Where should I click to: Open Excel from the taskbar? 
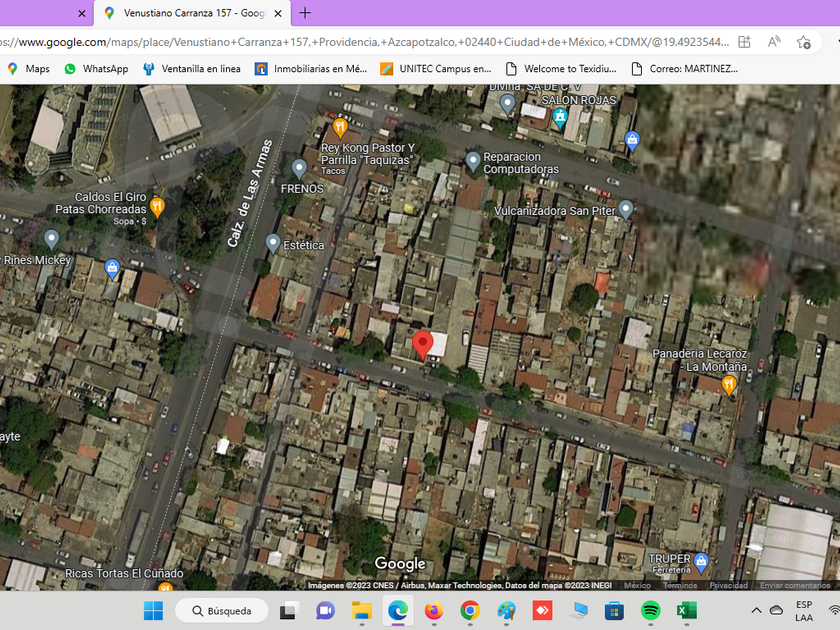tap(687, 611)
